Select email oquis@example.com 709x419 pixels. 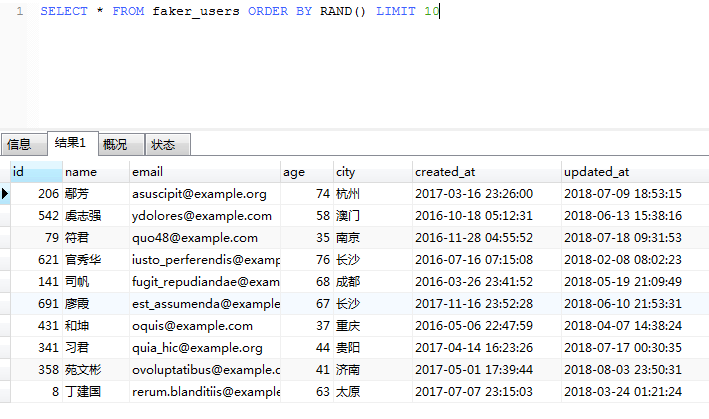[x=205, y=326]
